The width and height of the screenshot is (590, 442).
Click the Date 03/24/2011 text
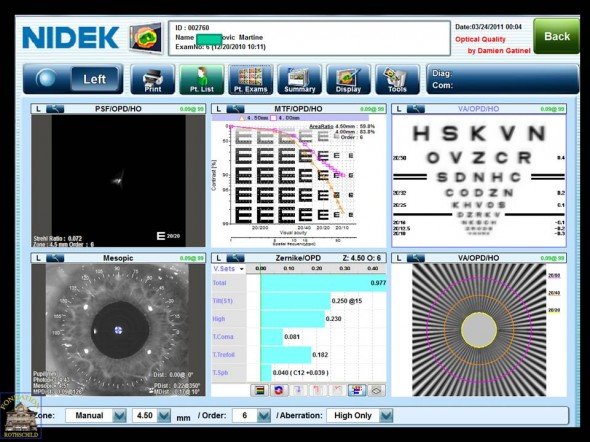point(488,27)
